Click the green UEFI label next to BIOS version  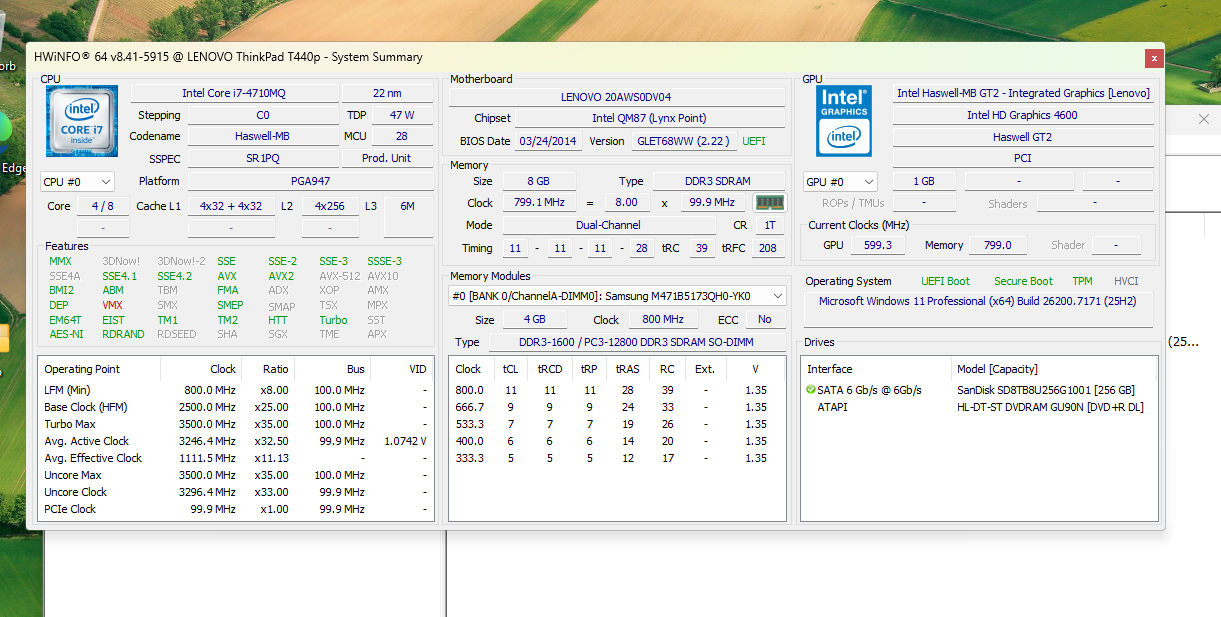[x=754, y=141]
